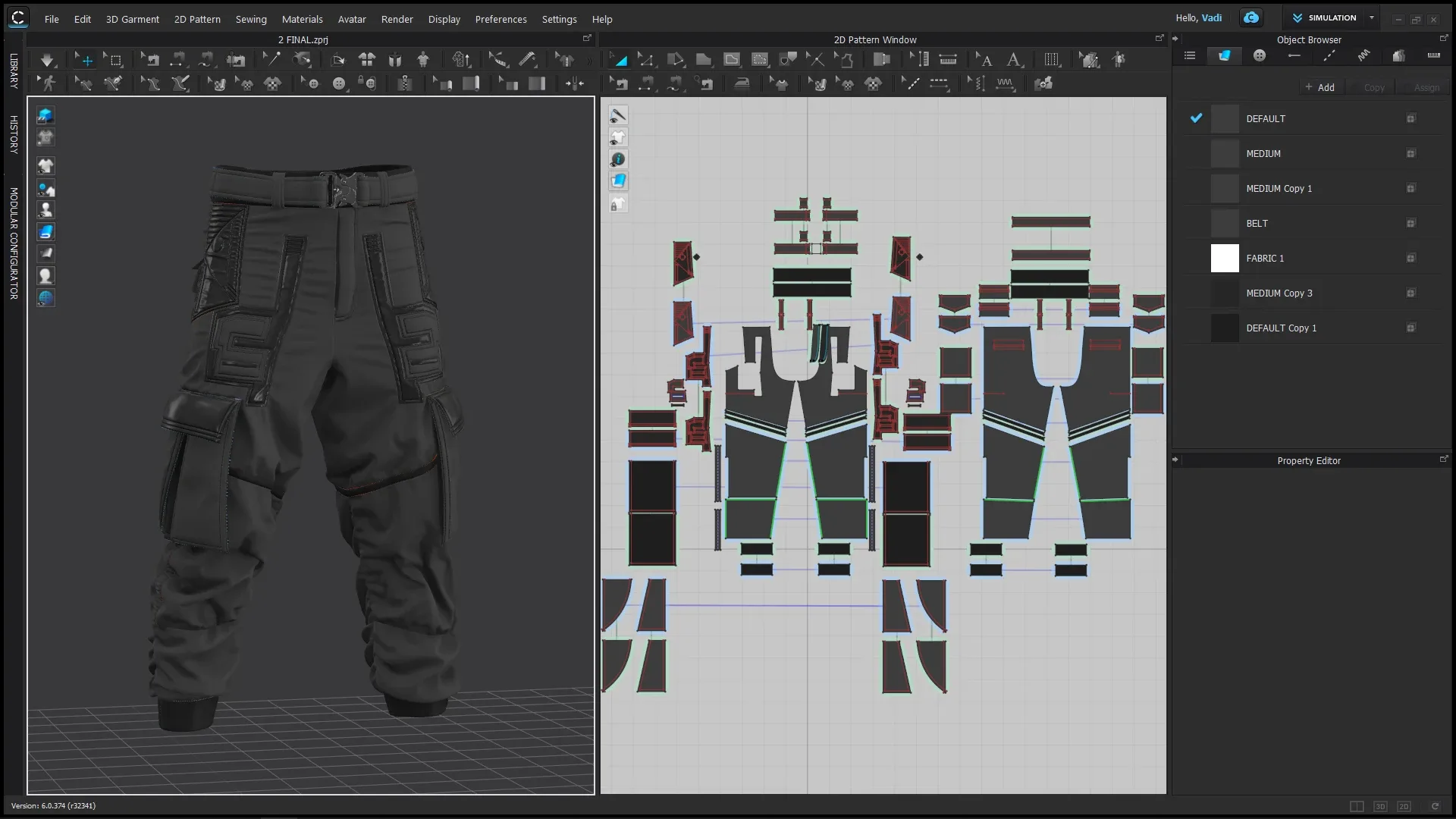Click the white FABRIC 1 color swatch
Screen dimensions: 1456x819
(x=1225, y=258)
